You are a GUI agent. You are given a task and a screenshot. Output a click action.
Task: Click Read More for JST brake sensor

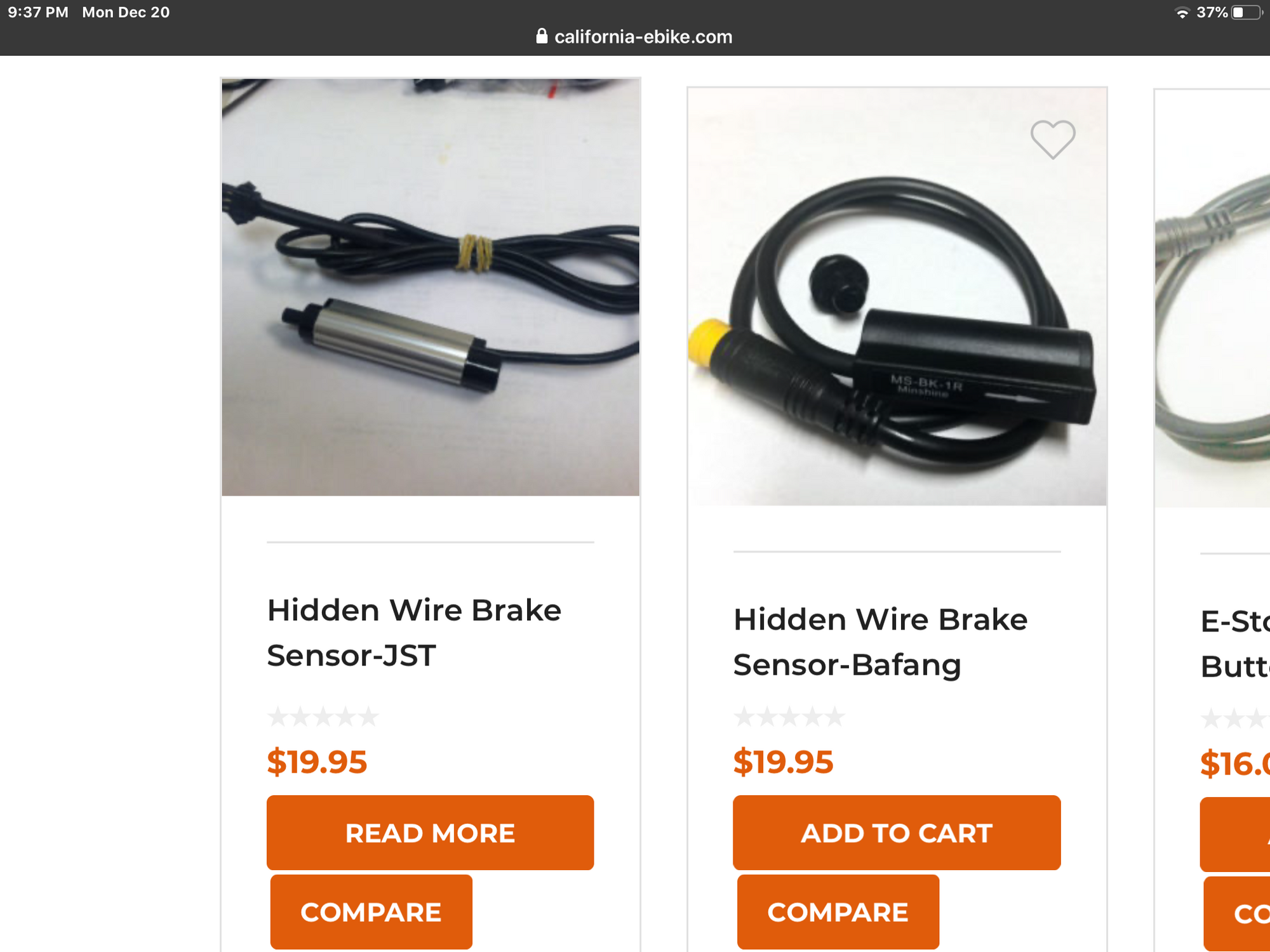coord(430,833)
